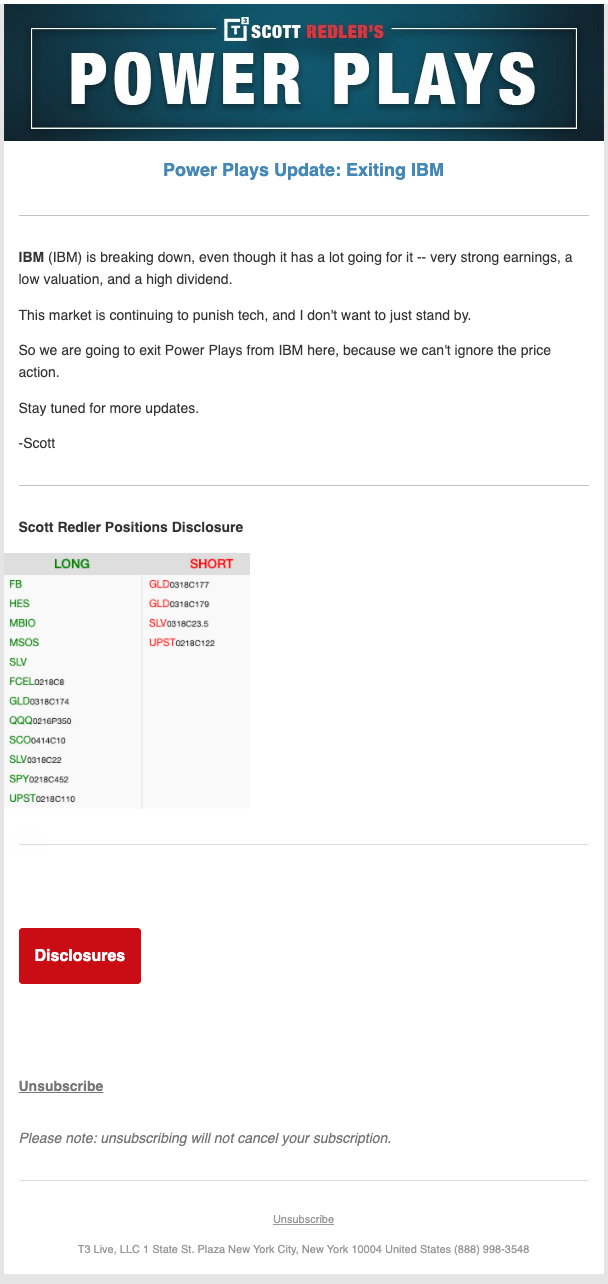Click the GLD0318C177 short position

click(x=179, y=584)
